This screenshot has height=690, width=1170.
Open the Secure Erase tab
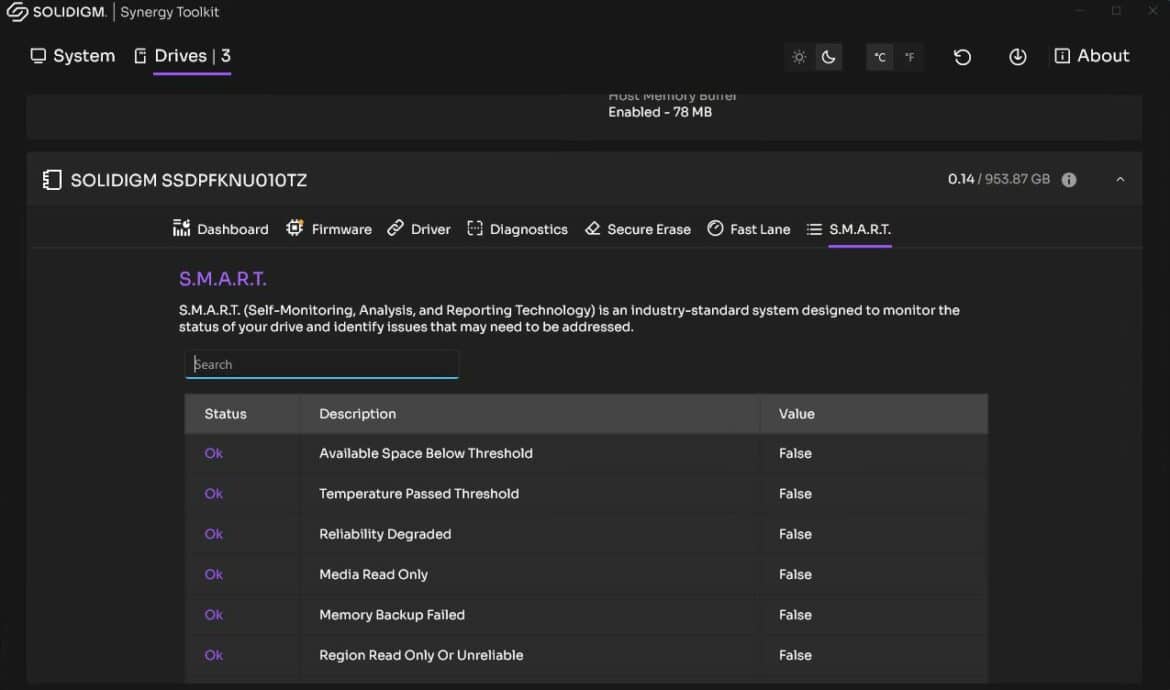coord(637,229)
